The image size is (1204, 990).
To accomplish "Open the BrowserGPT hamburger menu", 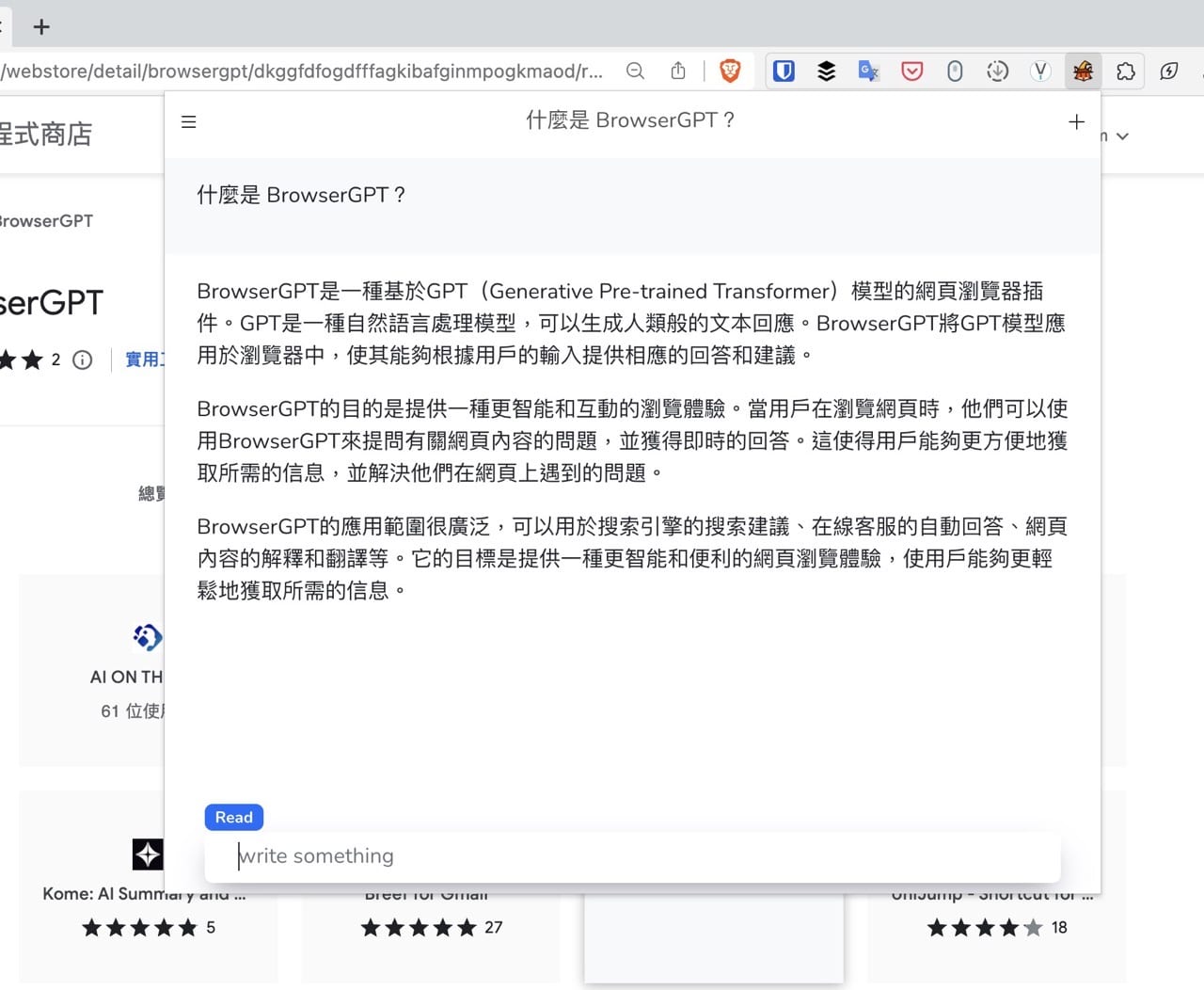I will [188, 121].
